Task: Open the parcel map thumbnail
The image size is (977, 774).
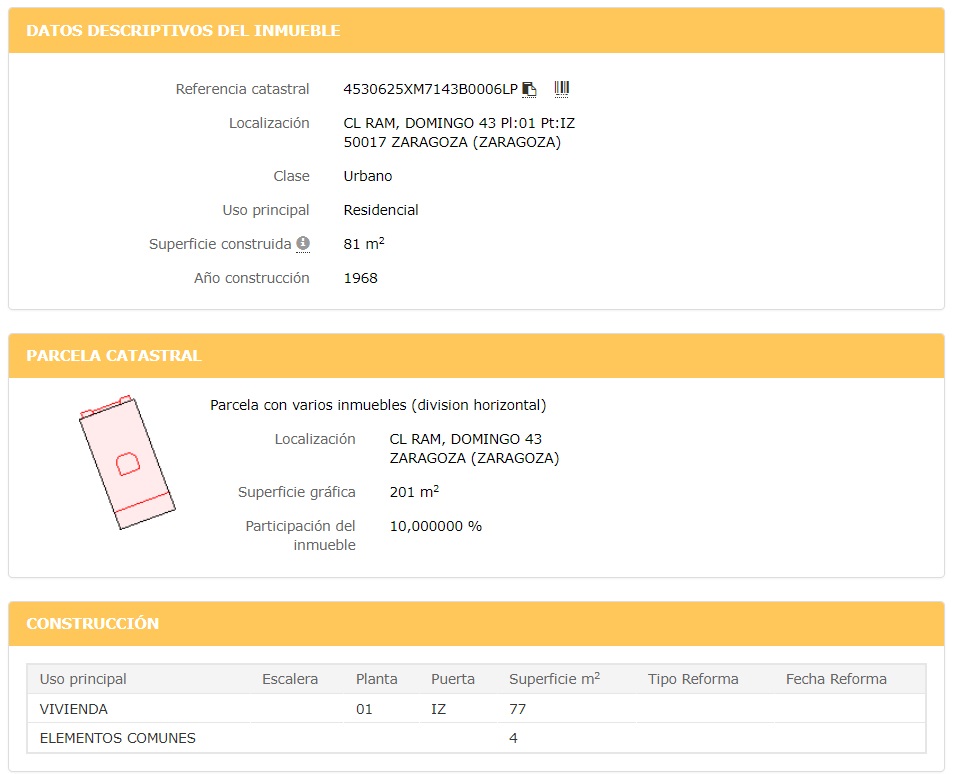Action: pos(127,462)
